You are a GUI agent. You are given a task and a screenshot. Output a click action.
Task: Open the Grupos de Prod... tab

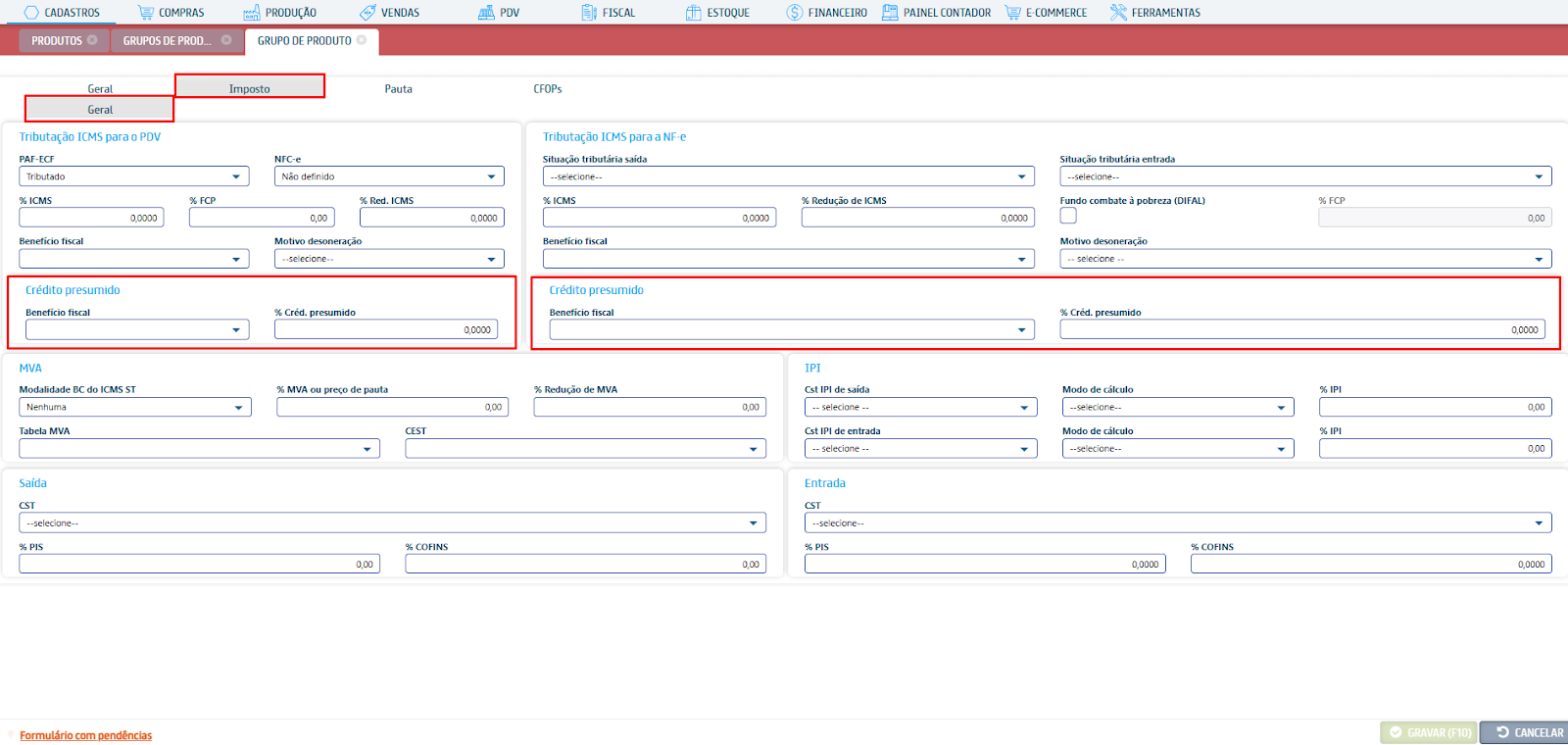point(167,40)
